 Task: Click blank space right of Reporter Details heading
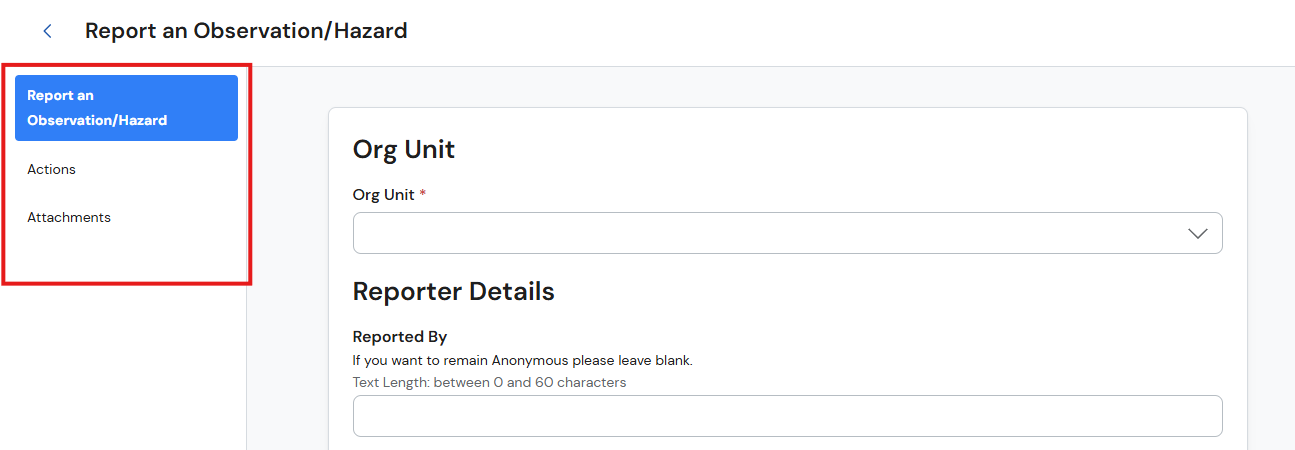point(890,292)
